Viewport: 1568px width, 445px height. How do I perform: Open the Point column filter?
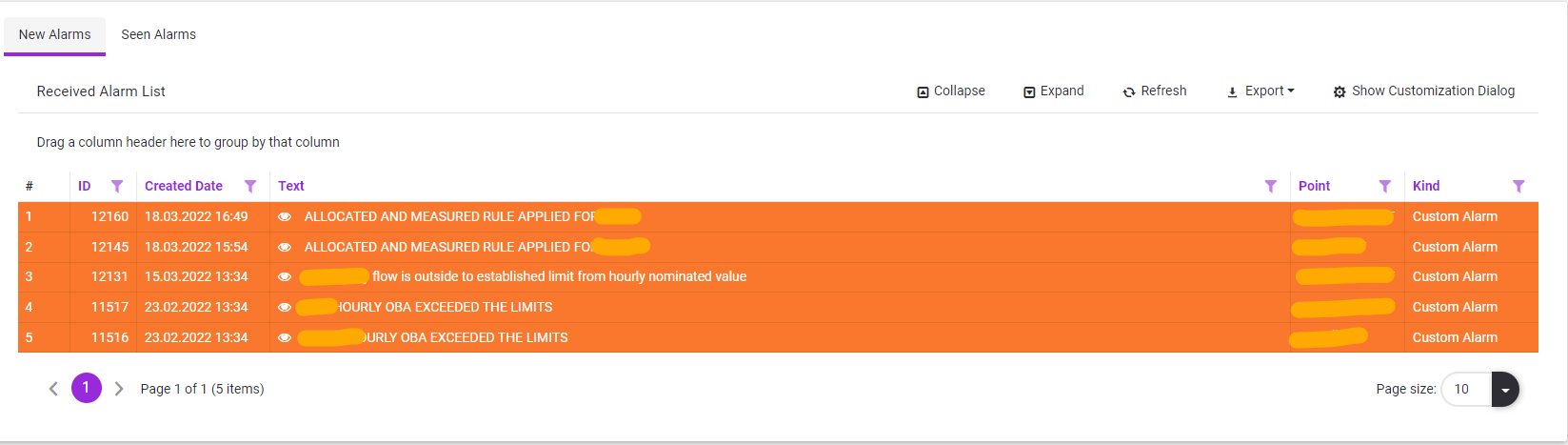coord(1385,187)
